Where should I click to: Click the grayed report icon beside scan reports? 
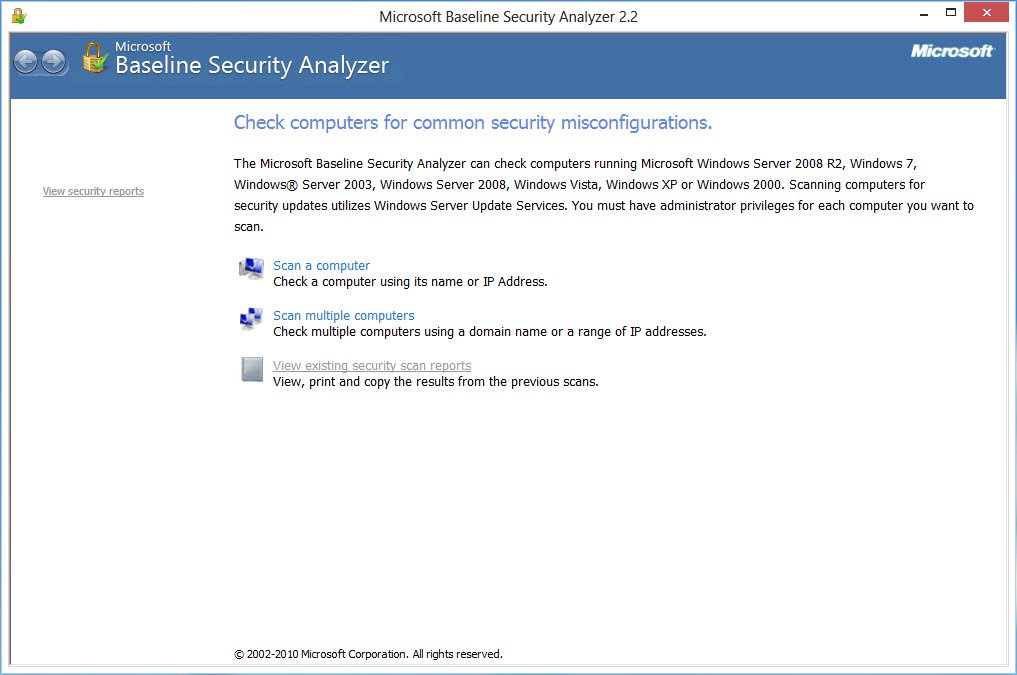(250, 370)
